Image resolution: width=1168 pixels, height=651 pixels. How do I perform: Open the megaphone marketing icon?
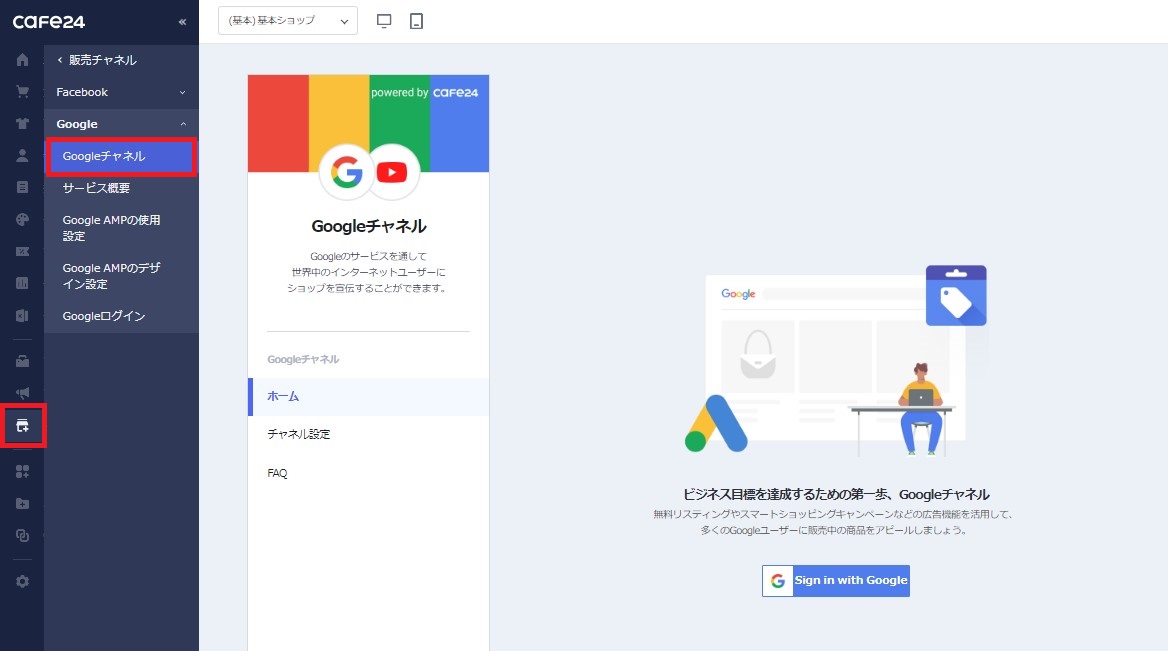coord(22,393)
